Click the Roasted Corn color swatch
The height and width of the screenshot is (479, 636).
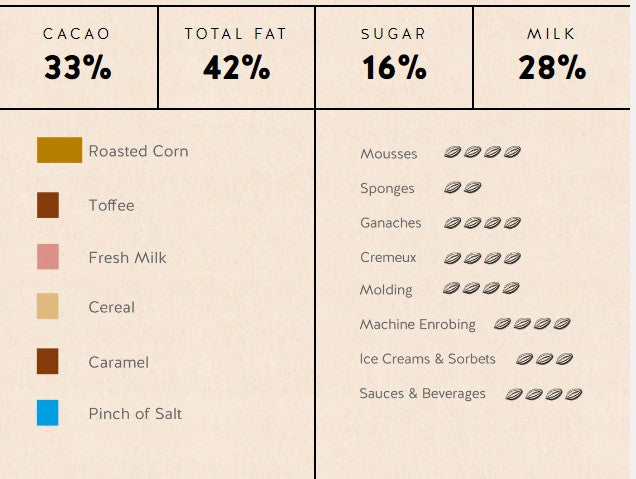[x=59, y=150]
